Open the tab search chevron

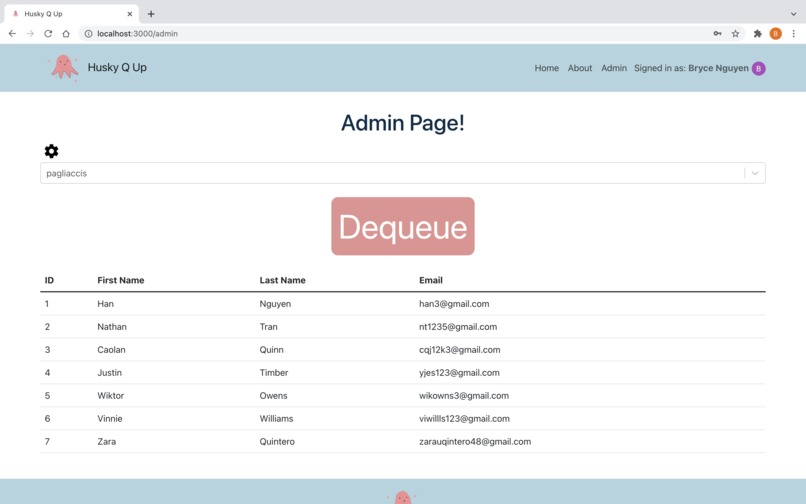(x=793, y=14)
